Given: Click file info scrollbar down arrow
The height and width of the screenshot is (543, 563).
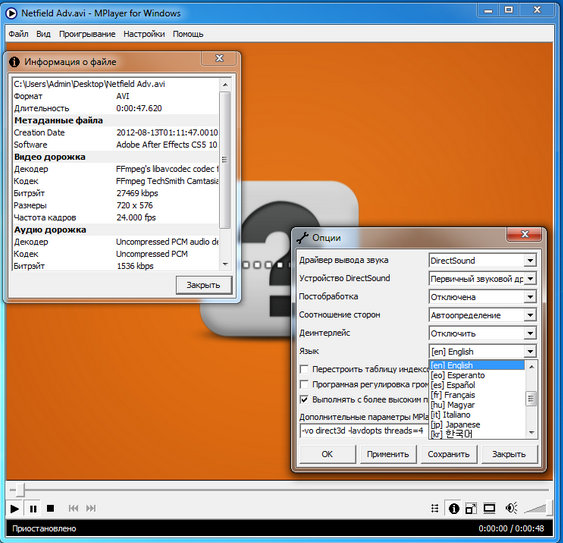Looking at the screenshot, I should (225, 264).
